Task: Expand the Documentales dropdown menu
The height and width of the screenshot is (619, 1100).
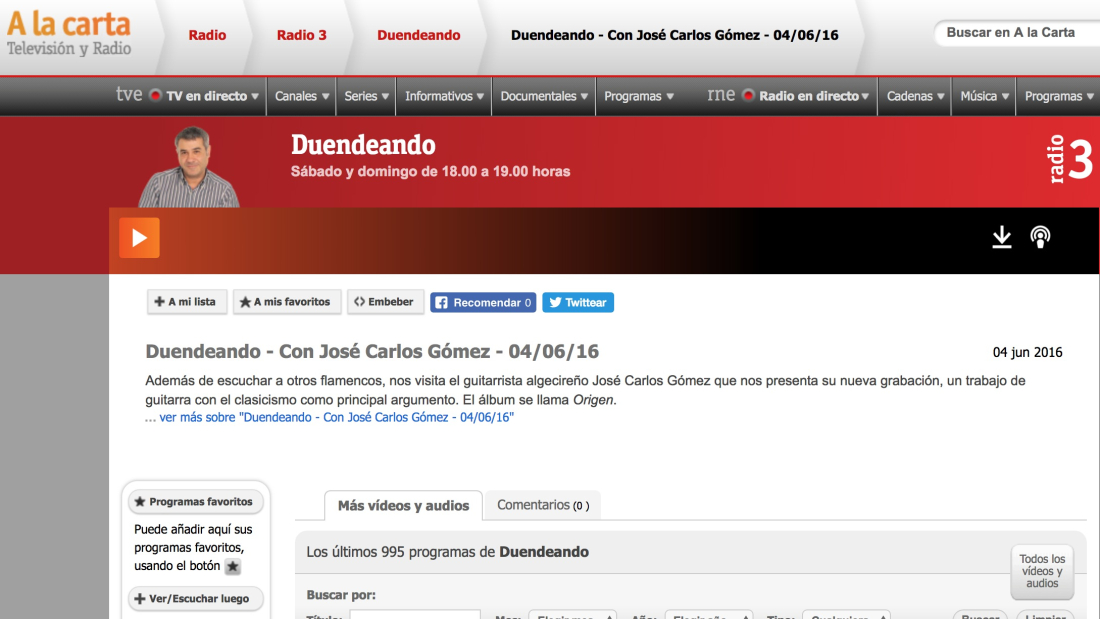Action: [x=544, y=96]
